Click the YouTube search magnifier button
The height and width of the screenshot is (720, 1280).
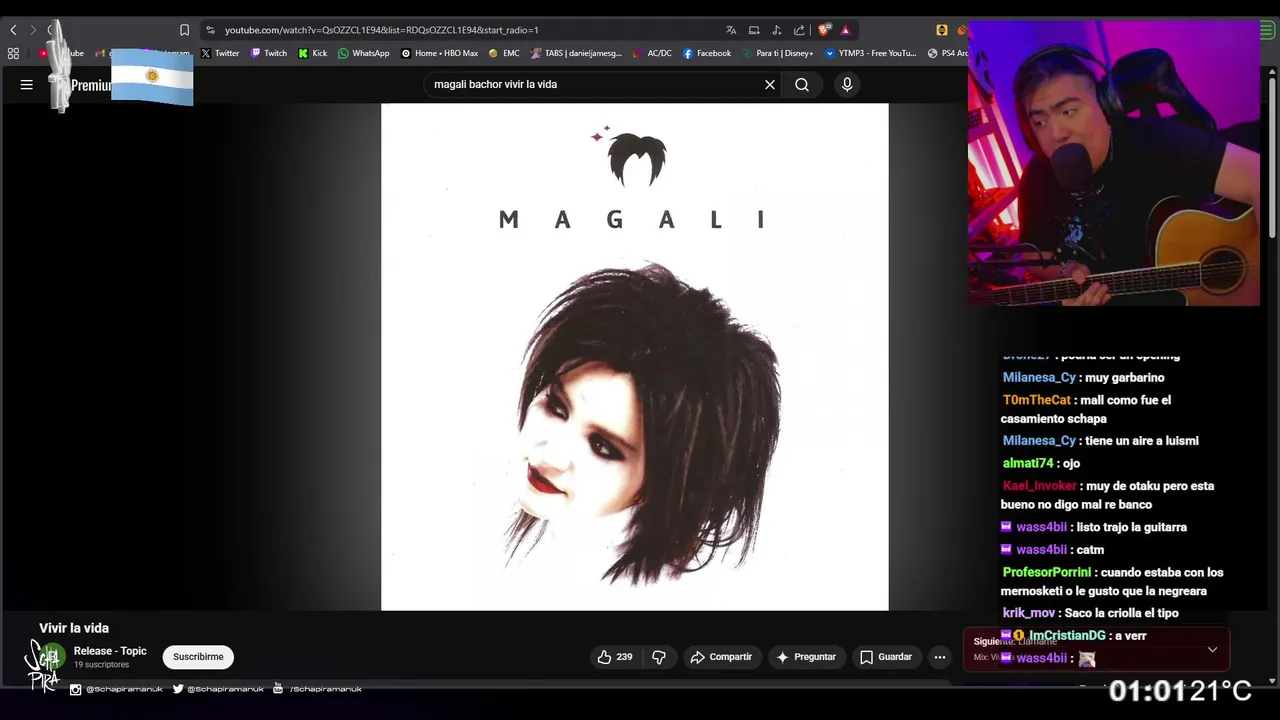pyautogui.click(x=802, y=85)
